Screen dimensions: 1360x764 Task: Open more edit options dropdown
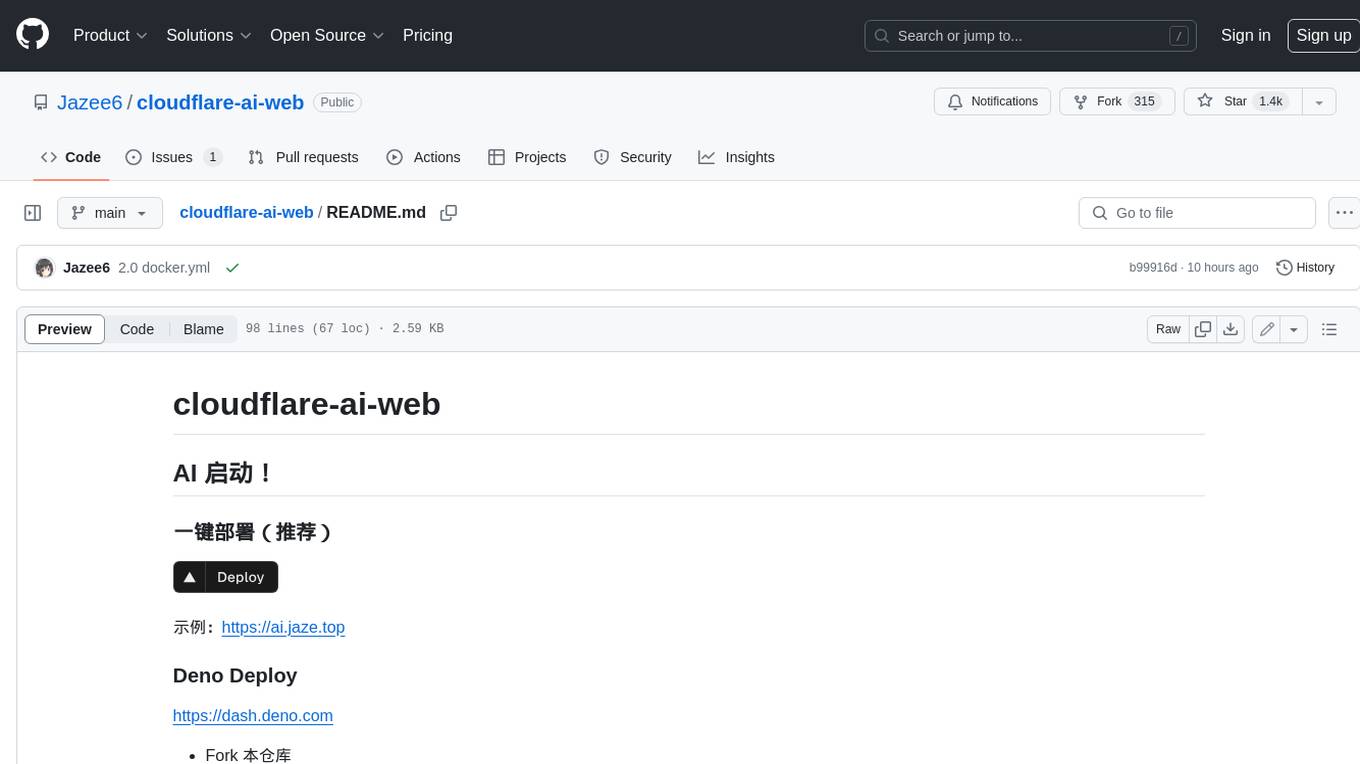pos(1294,329)
